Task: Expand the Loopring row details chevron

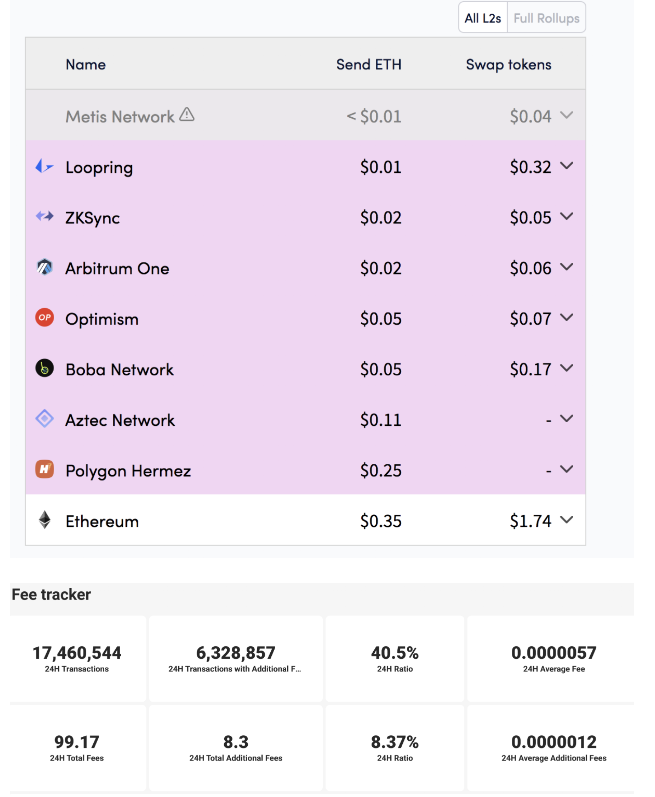Action: (566, 166)
